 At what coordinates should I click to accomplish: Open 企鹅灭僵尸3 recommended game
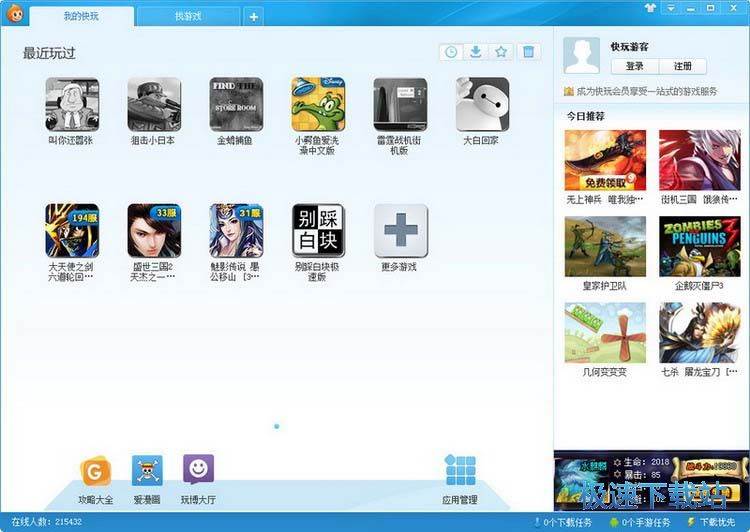click(692, 245)
